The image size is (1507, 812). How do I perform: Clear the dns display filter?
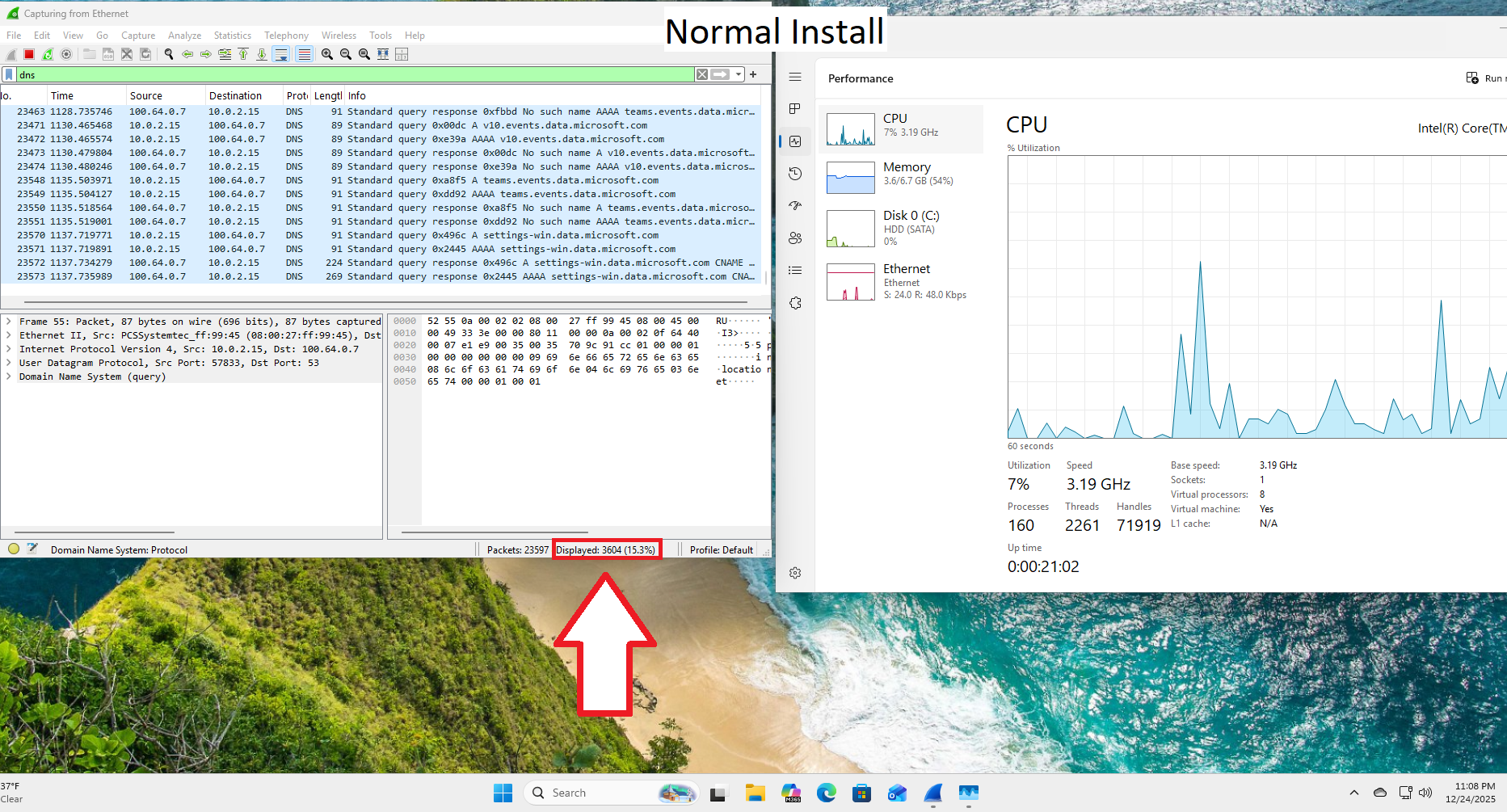click(x=702, y=74)
